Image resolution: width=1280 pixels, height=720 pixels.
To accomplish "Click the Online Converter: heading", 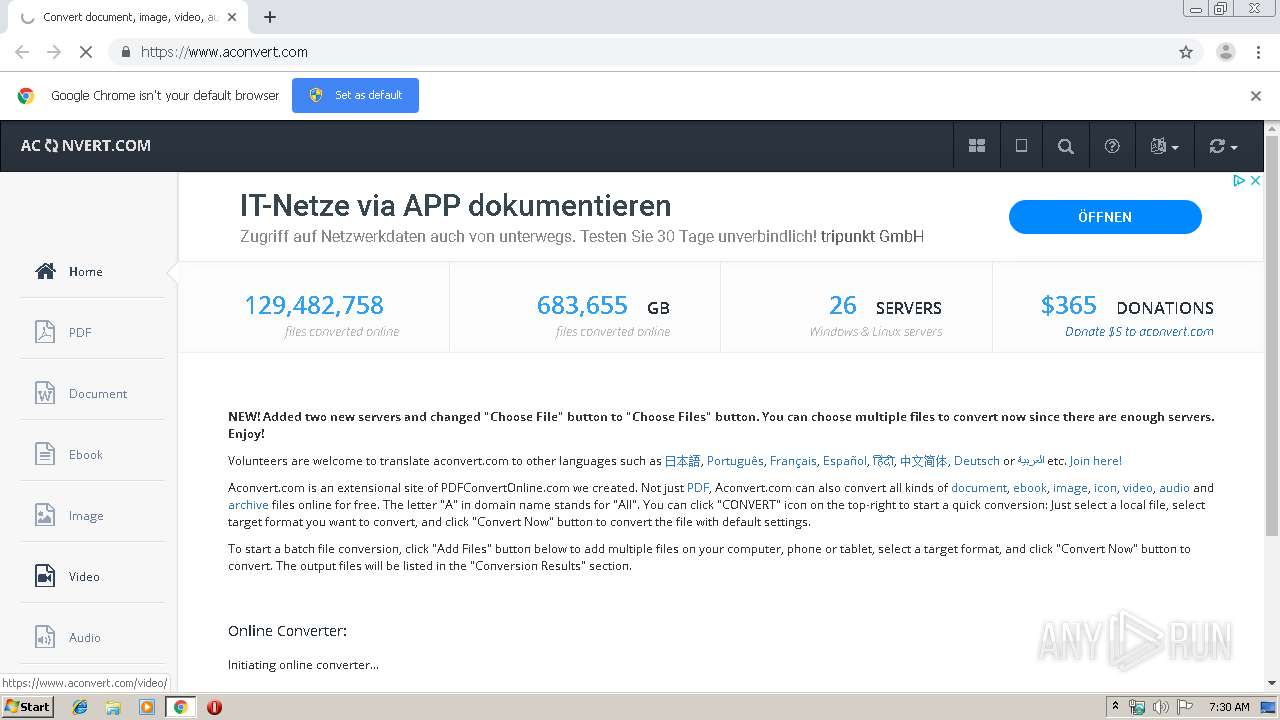I will [287, 631].
